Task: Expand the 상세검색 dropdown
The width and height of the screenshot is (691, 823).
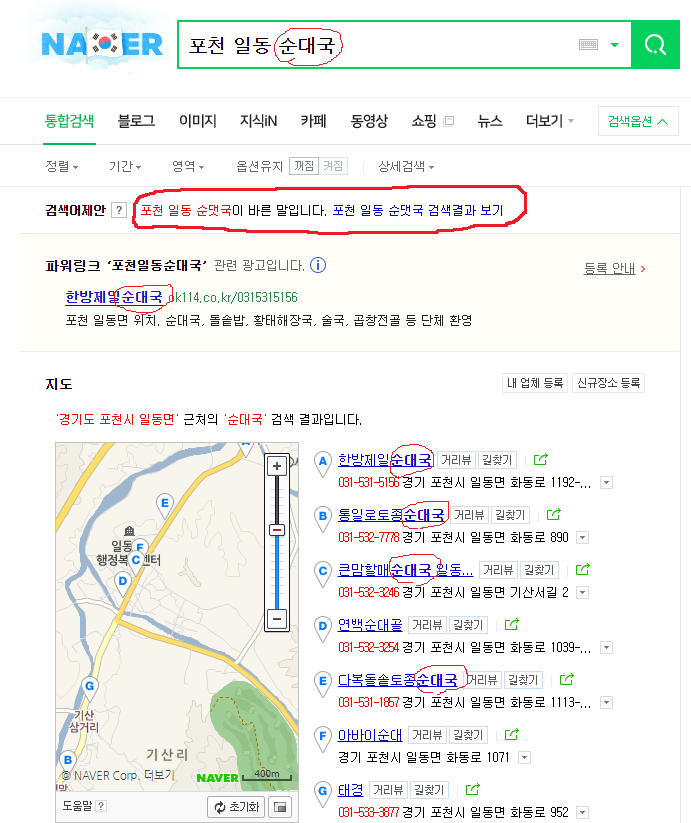Action: click(x=406, y=166)
